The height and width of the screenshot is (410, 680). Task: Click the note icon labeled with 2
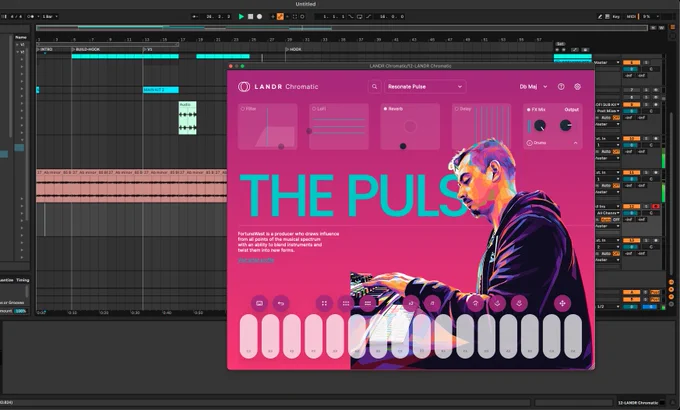click(x=411, y=303)
